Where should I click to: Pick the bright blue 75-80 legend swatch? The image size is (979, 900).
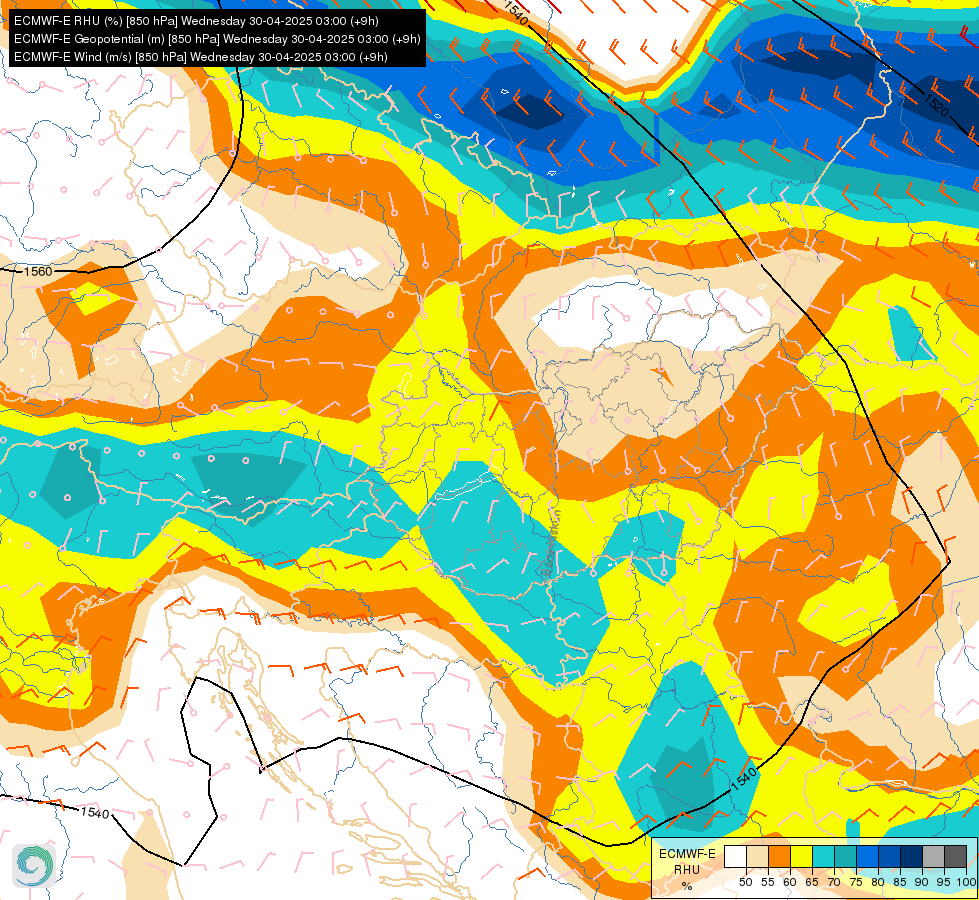point(867,856)
